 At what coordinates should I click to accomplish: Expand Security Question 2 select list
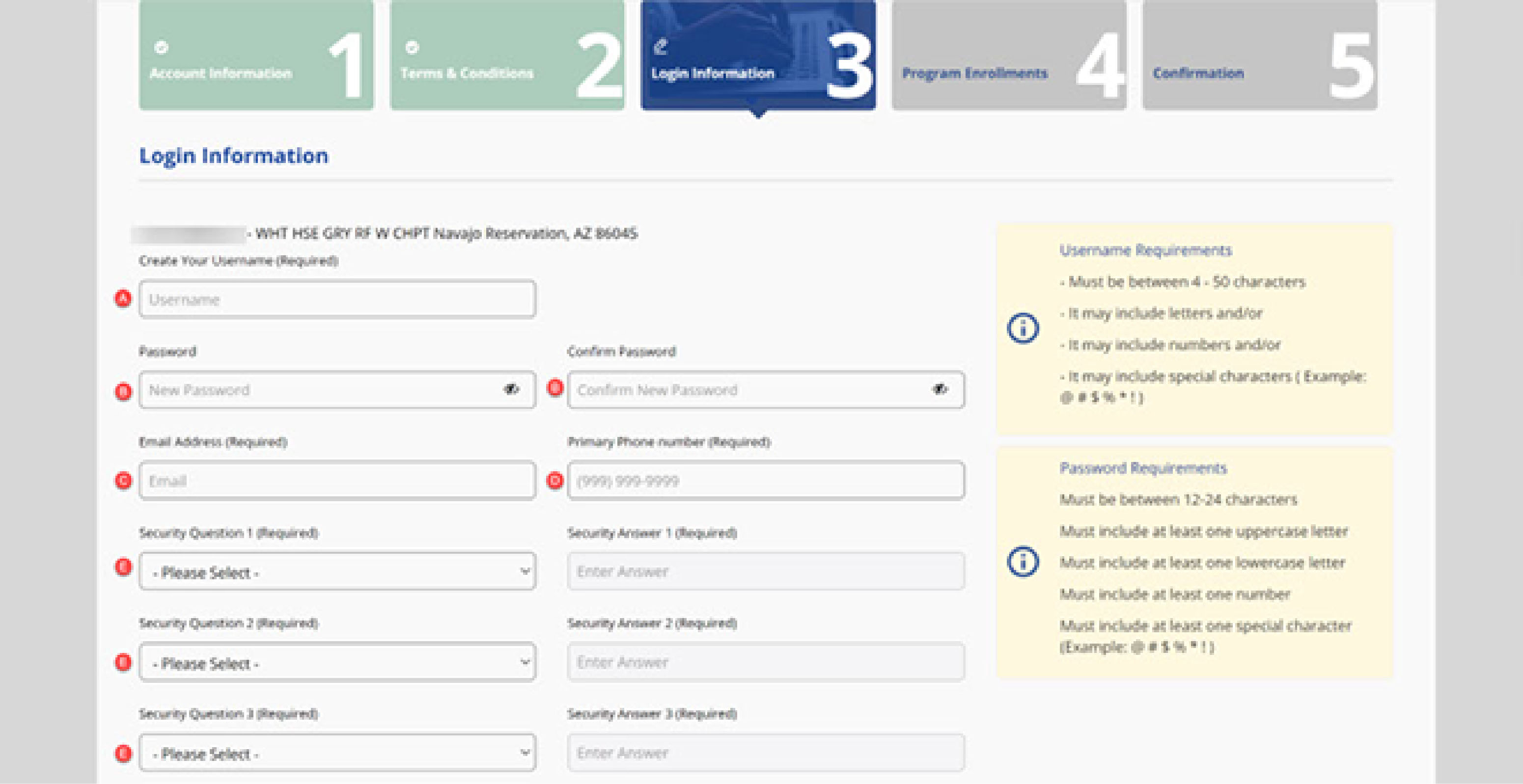point(337,662)
